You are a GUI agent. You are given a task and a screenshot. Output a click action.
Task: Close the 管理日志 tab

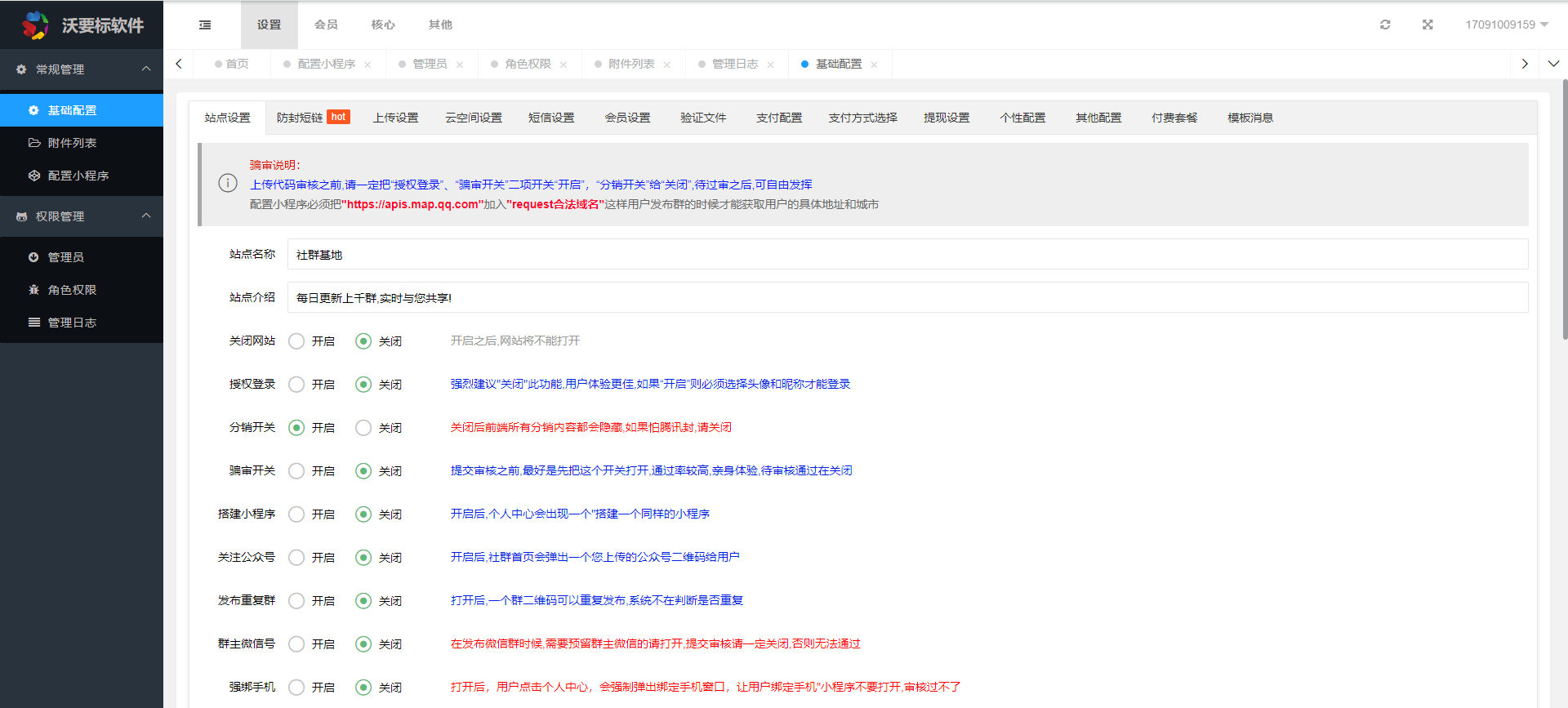tap(770, 65)
